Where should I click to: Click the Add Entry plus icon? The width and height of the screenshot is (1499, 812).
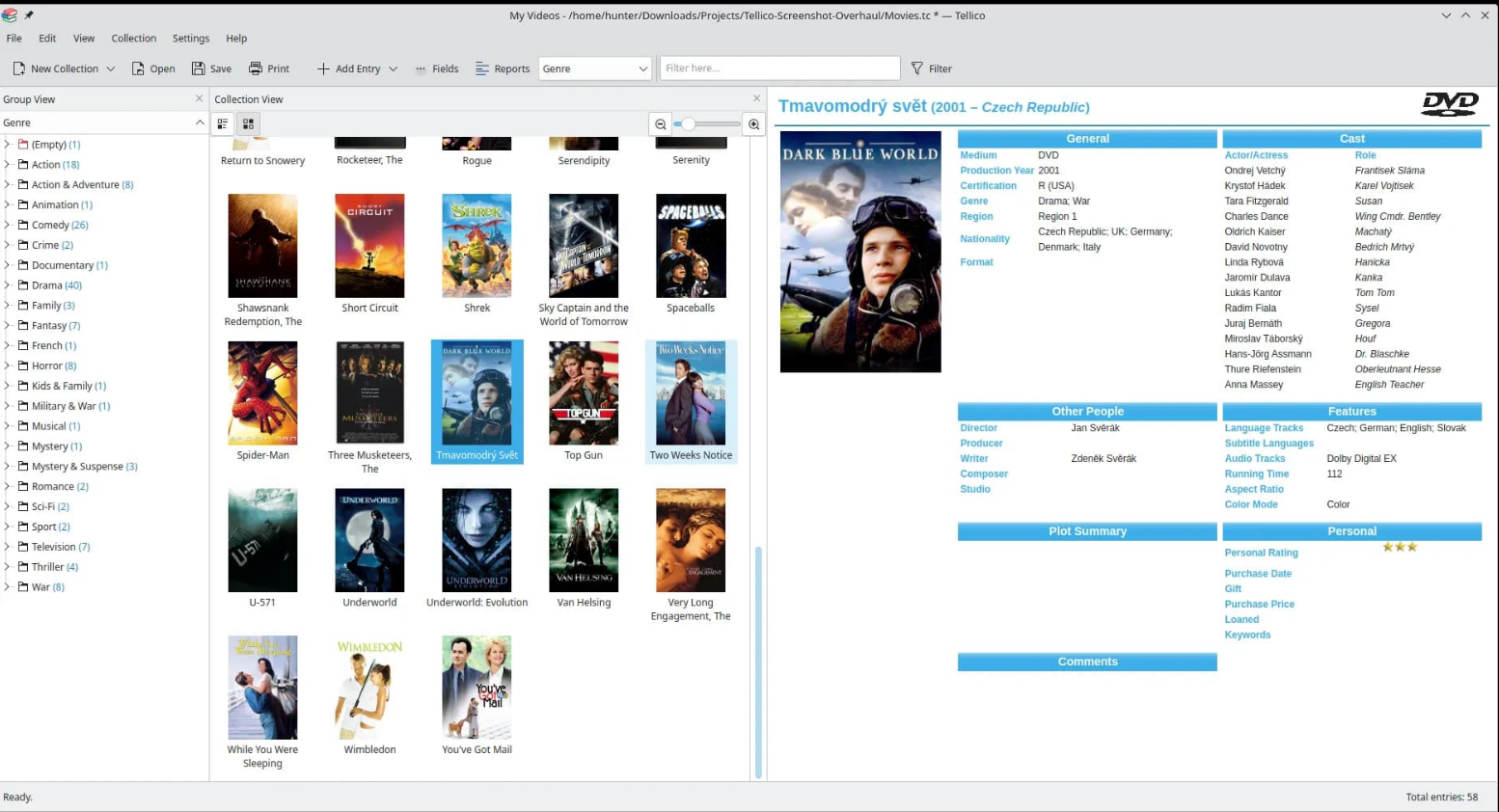tap(323, 68)
